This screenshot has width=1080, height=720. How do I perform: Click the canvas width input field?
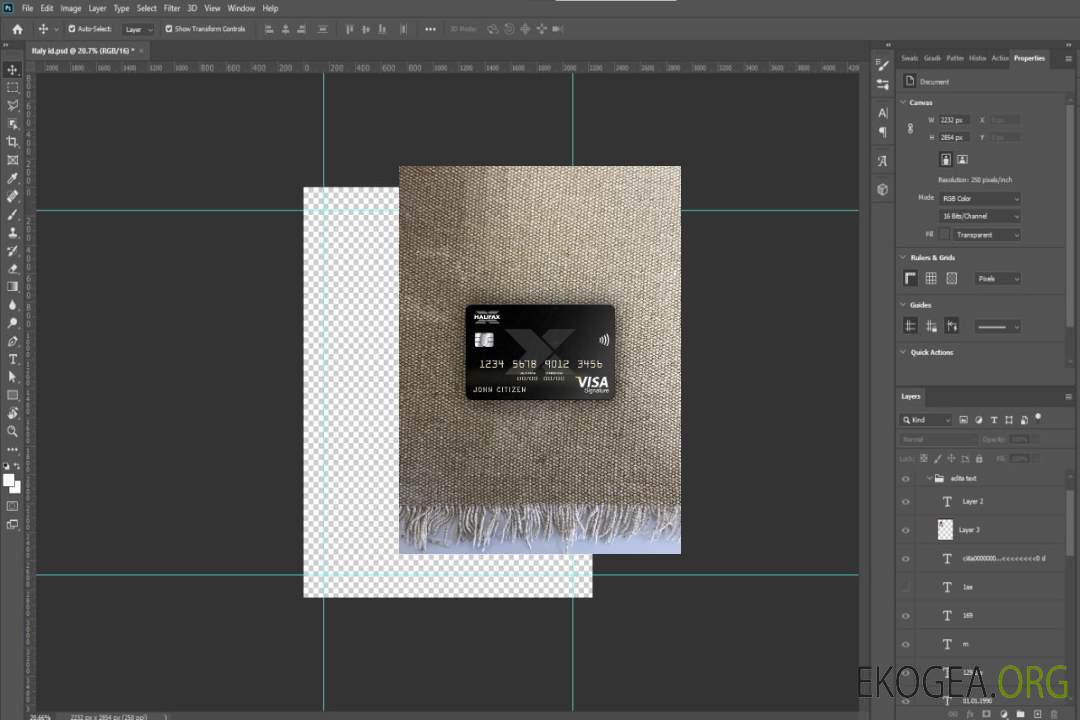(954, 120)
